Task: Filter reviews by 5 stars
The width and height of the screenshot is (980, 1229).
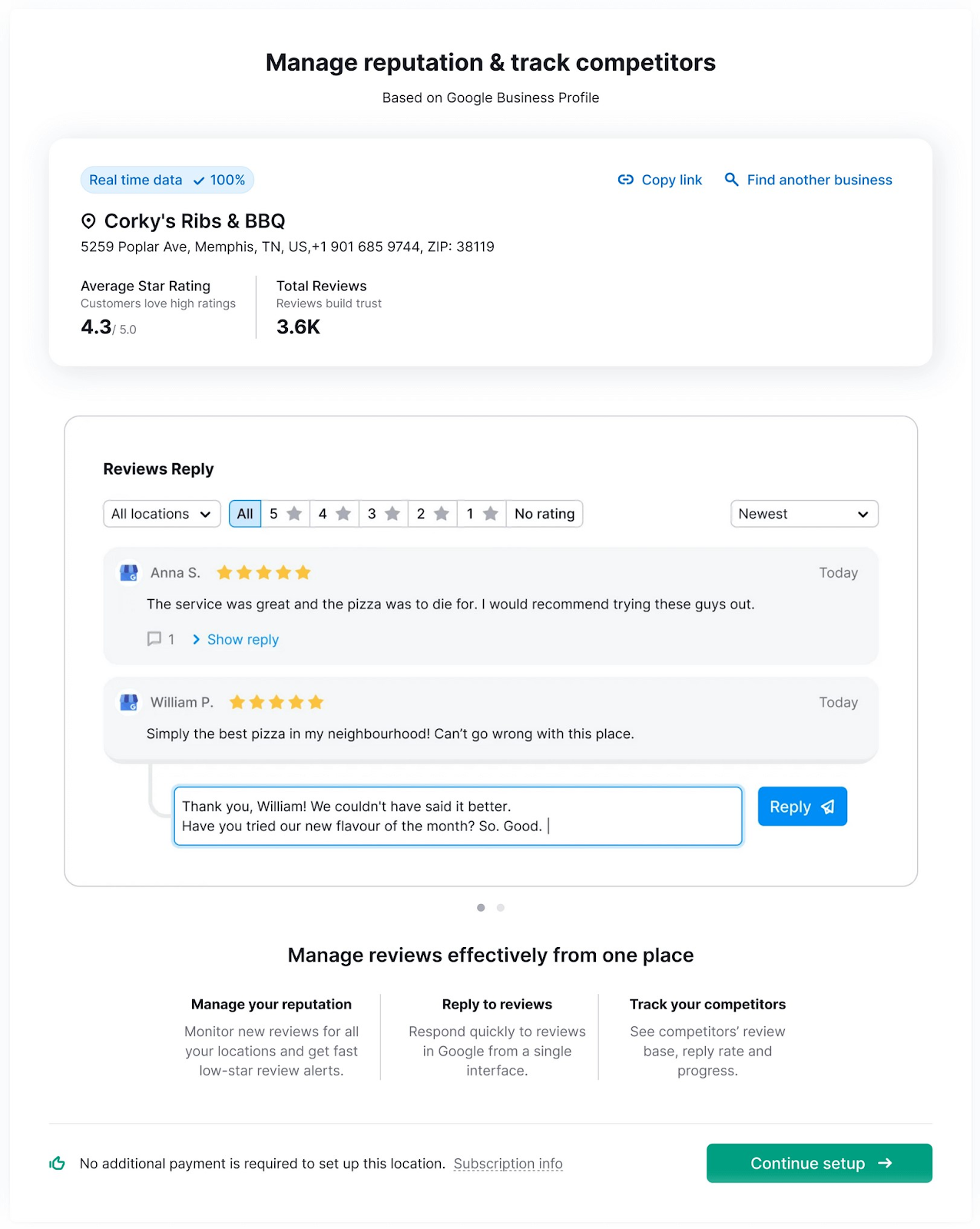Action: click(286, 514)
